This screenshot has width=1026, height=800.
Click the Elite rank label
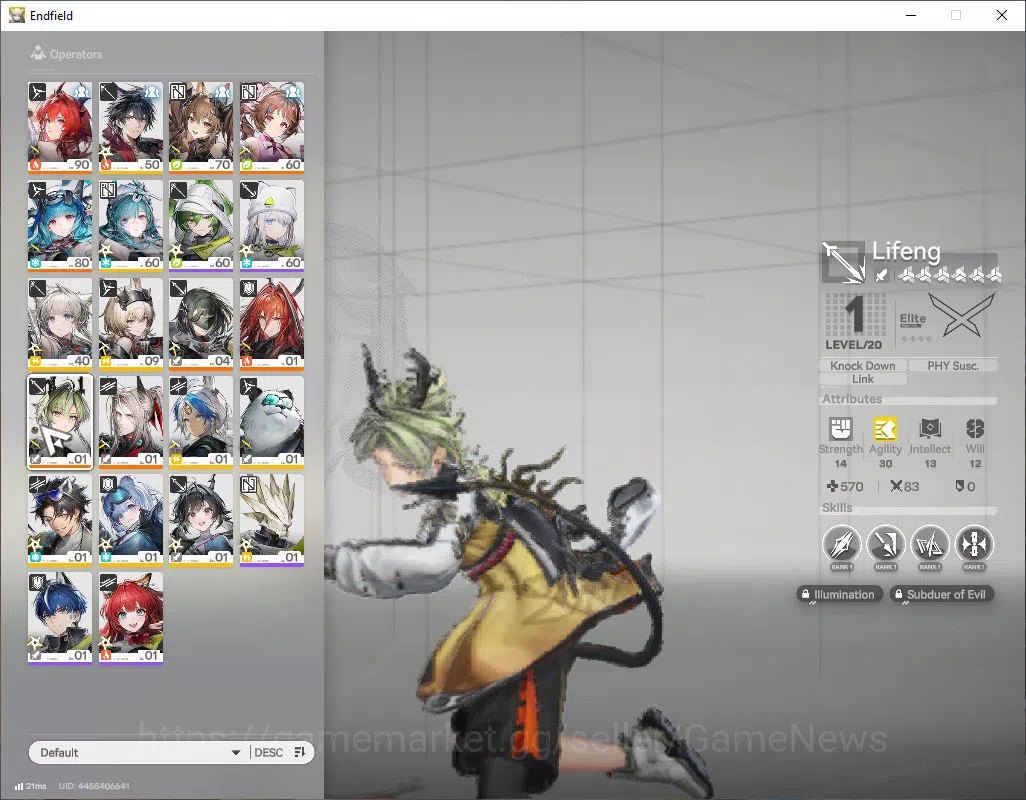pos(913,319)
